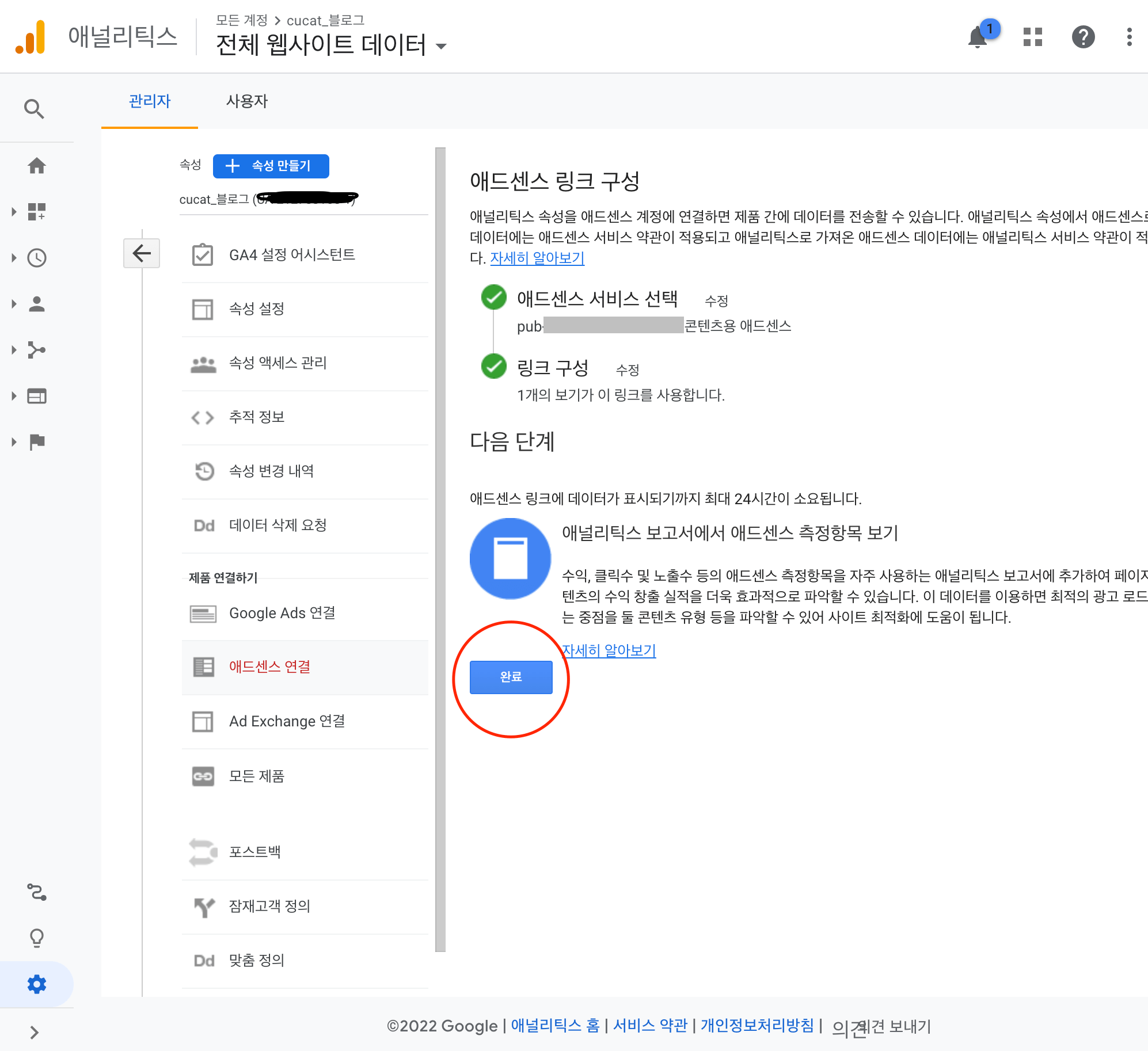Click the blue 완료 button

511,677
